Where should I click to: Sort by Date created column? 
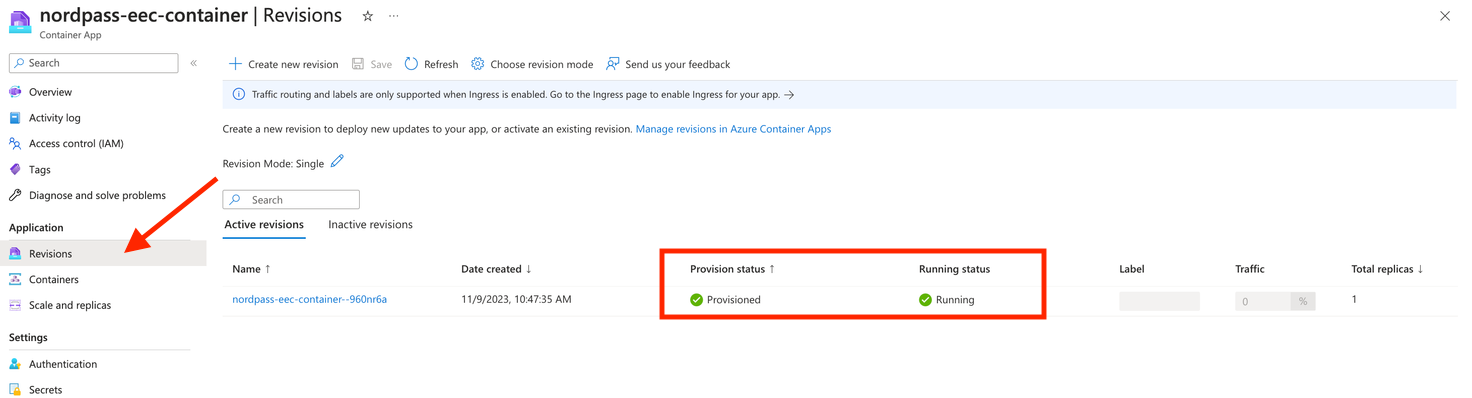pos(496,269)
